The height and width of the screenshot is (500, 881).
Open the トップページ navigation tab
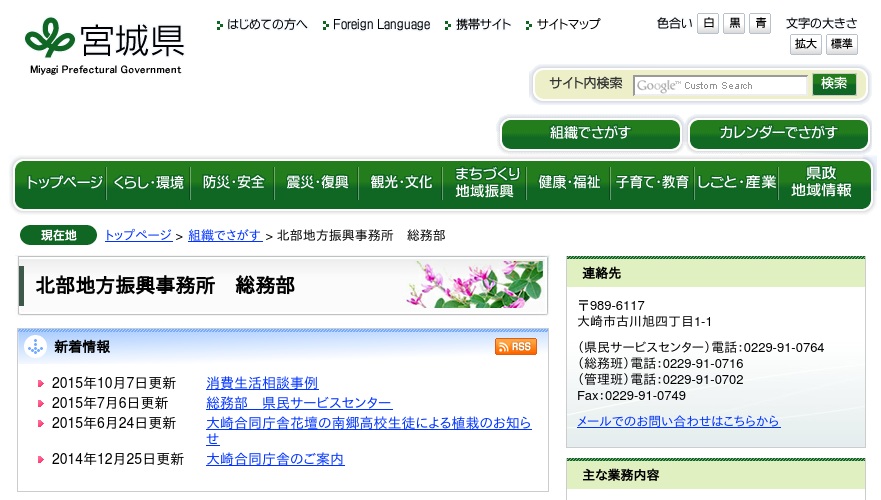click(64, 183)
